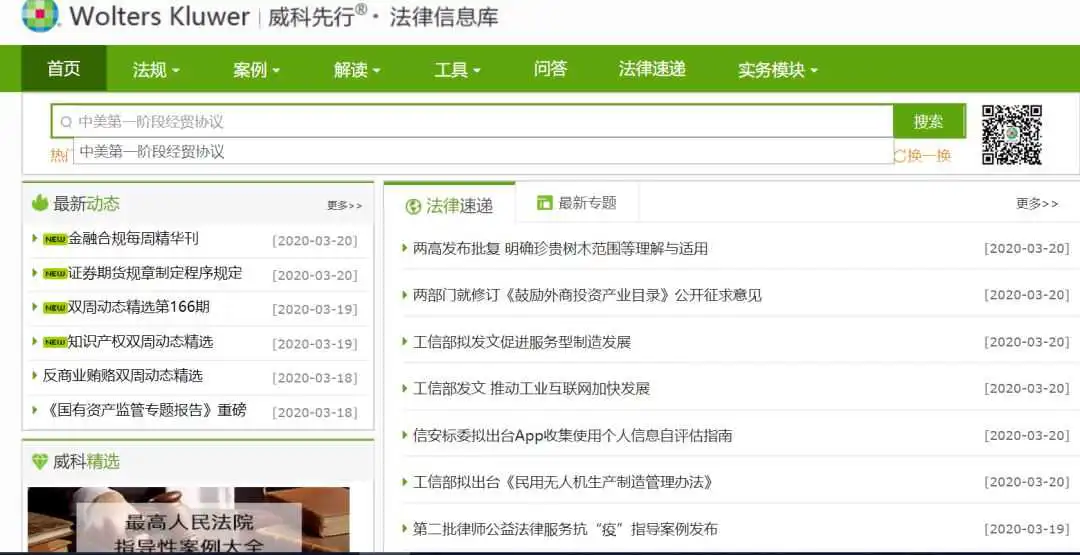Image resolution: width=1080 pixels, height=555 pixels.
Task: Select suggestion 中美第一阶段经贸协议 from dropdown list
Action: coord(484,151)
